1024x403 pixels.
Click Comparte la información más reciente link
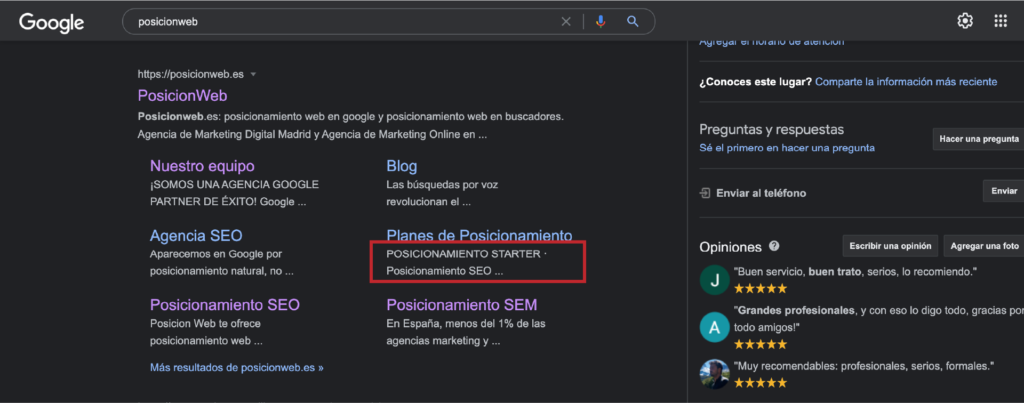pyautogui.click(x=906, y=82)
